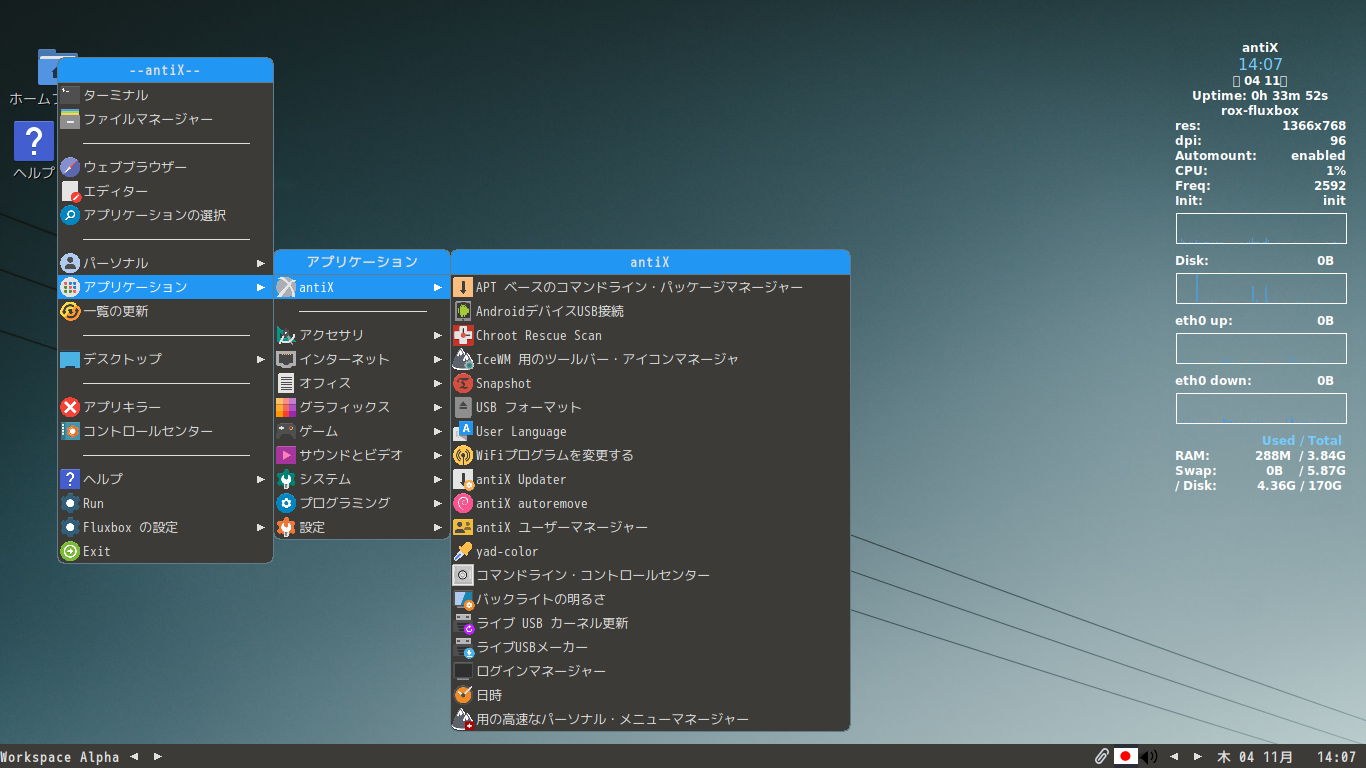
Task: Click the left window-cycle arrow near tray
Action: point(1174,756)
